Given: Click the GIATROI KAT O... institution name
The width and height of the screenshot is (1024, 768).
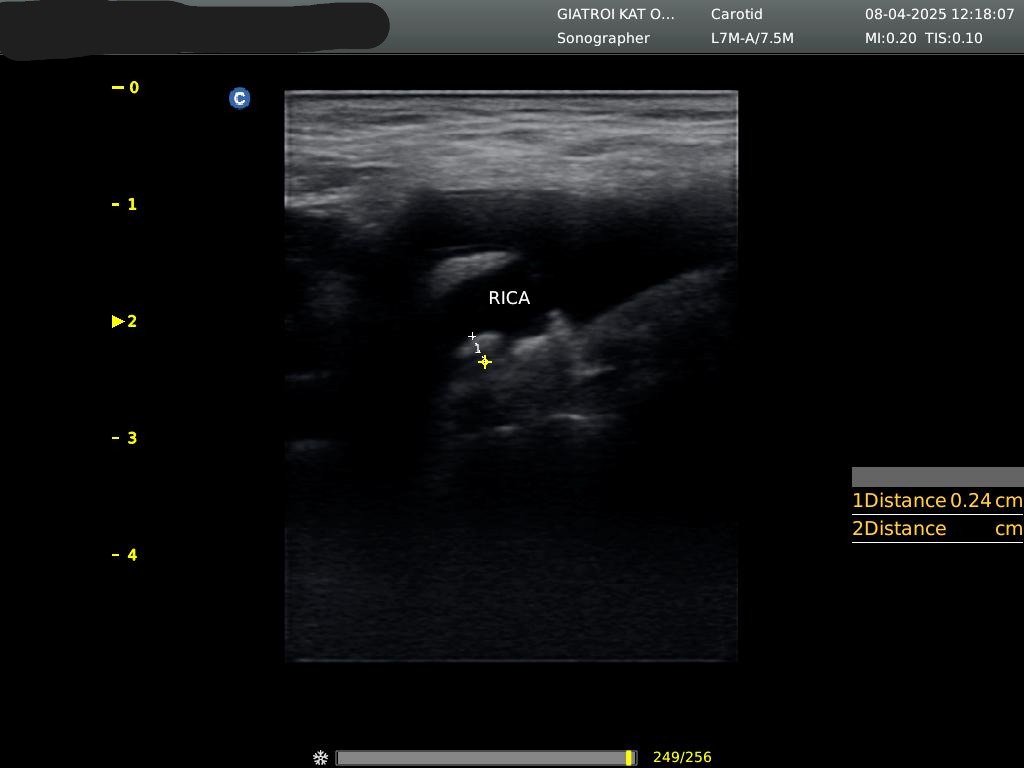Looking at the screenshot, I should [615, 14].
